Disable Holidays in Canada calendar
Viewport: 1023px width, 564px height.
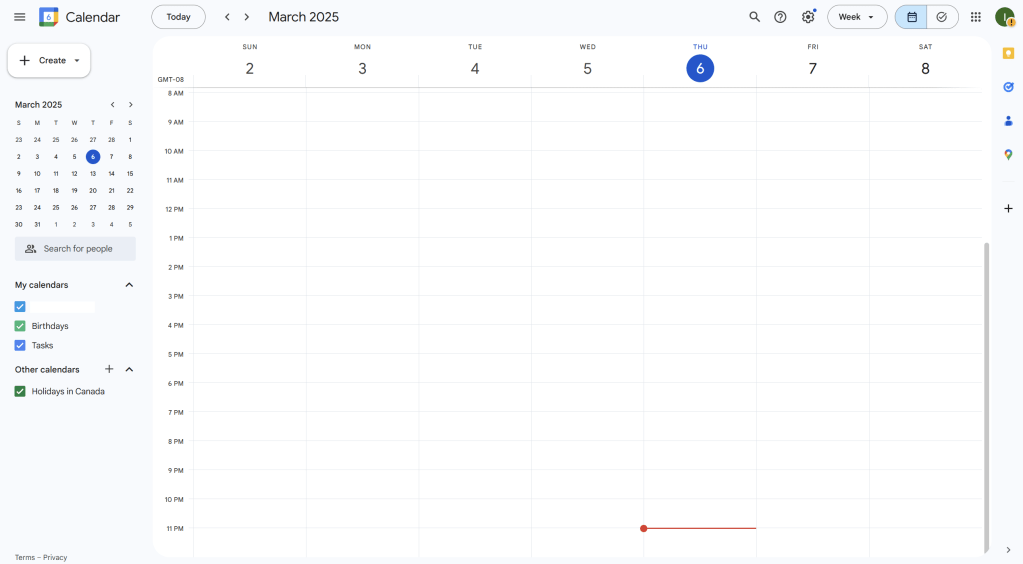[20, 391]
